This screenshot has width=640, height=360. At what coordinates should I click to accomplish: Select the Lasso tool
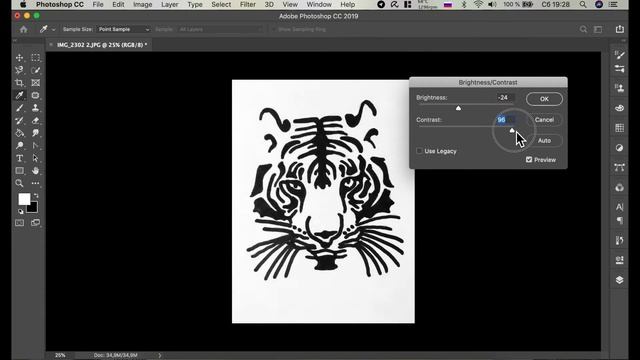[19, 70]
